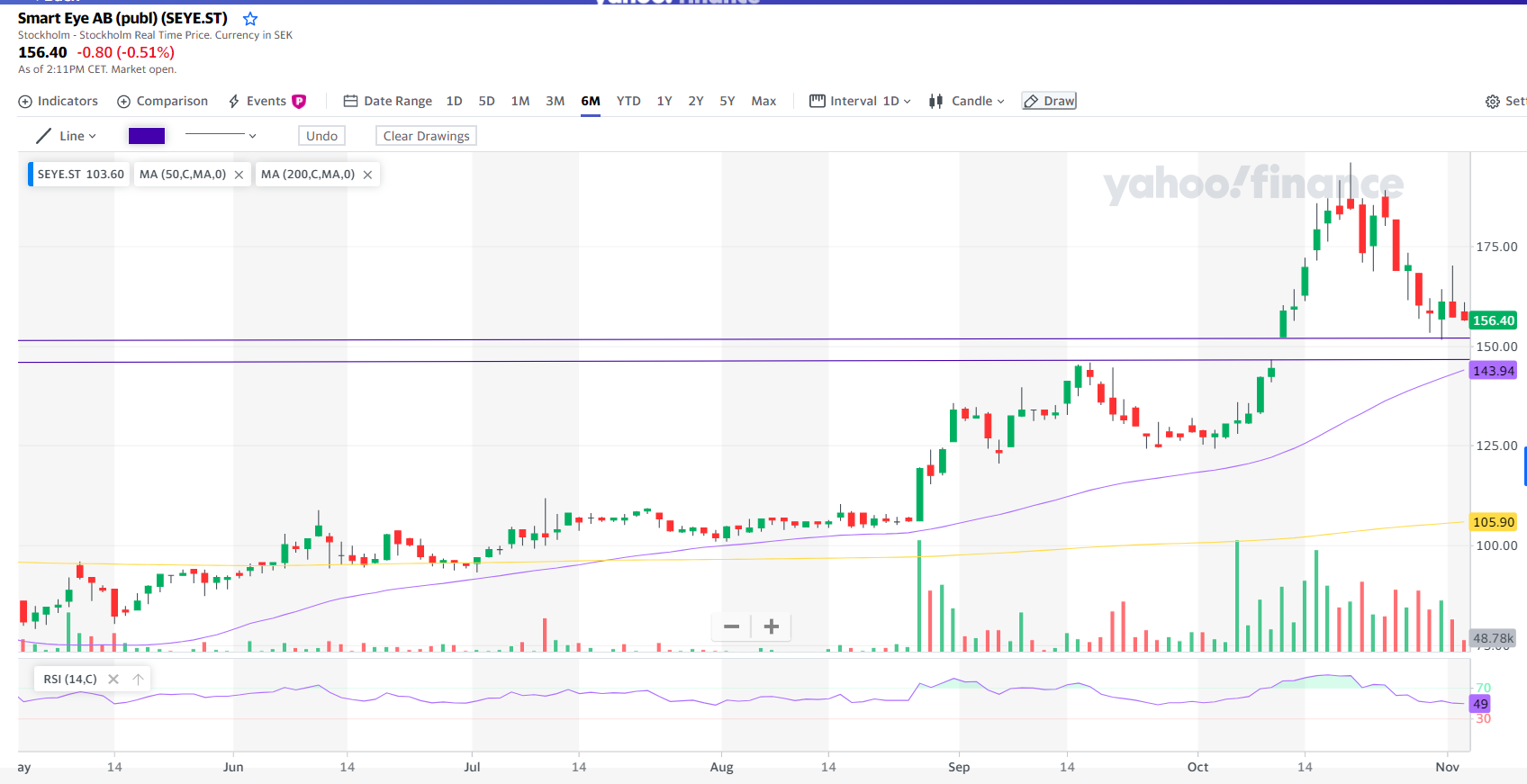The height and width of the screenshot is (784, 1527).
Task: Click the SEYE.ST 103.60 legend label
Action: tap(80, 174)
